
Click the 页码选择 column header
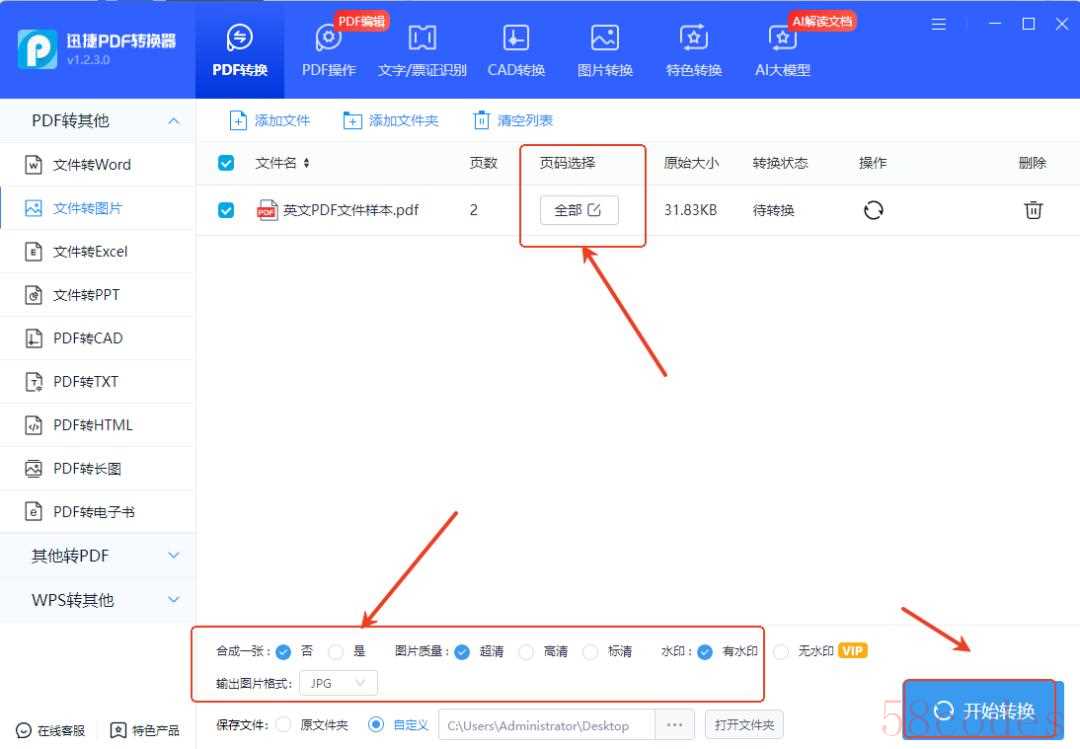point(568,163)
